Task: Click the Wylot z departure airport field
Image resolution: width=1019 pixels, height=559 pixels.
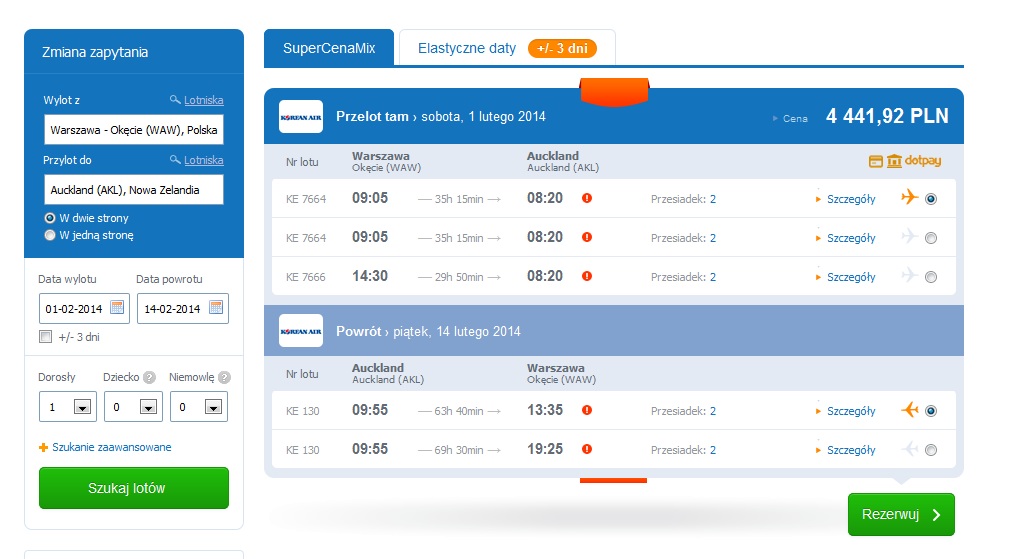Action: click(134, 129)
